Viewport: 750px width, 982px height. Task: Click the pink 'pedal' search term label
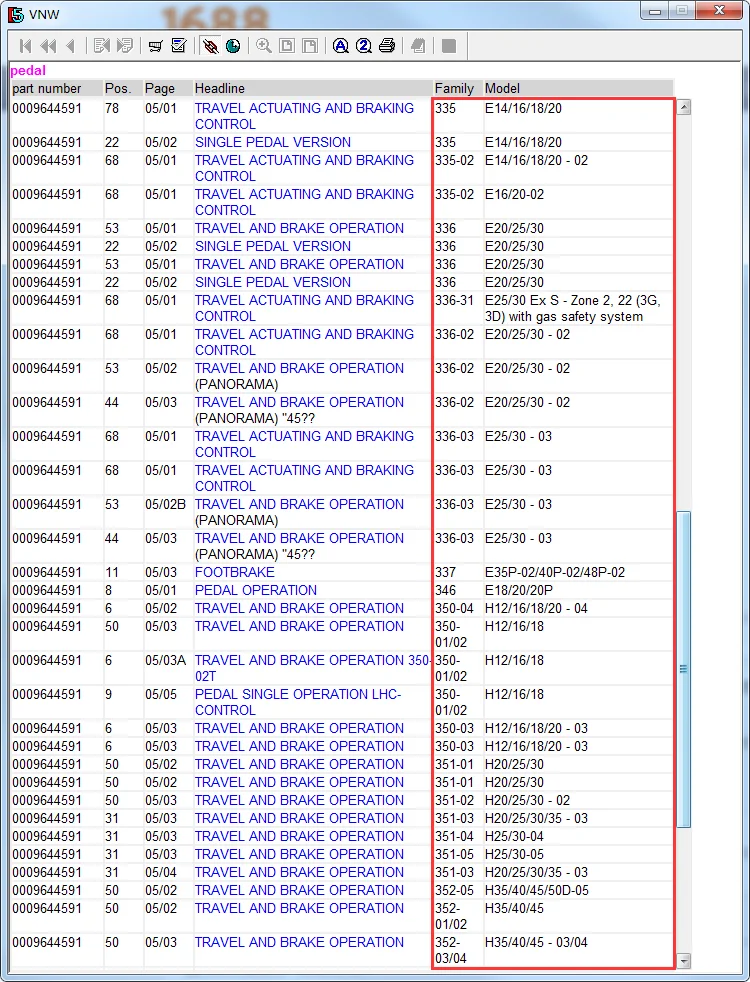pos(28,71)
